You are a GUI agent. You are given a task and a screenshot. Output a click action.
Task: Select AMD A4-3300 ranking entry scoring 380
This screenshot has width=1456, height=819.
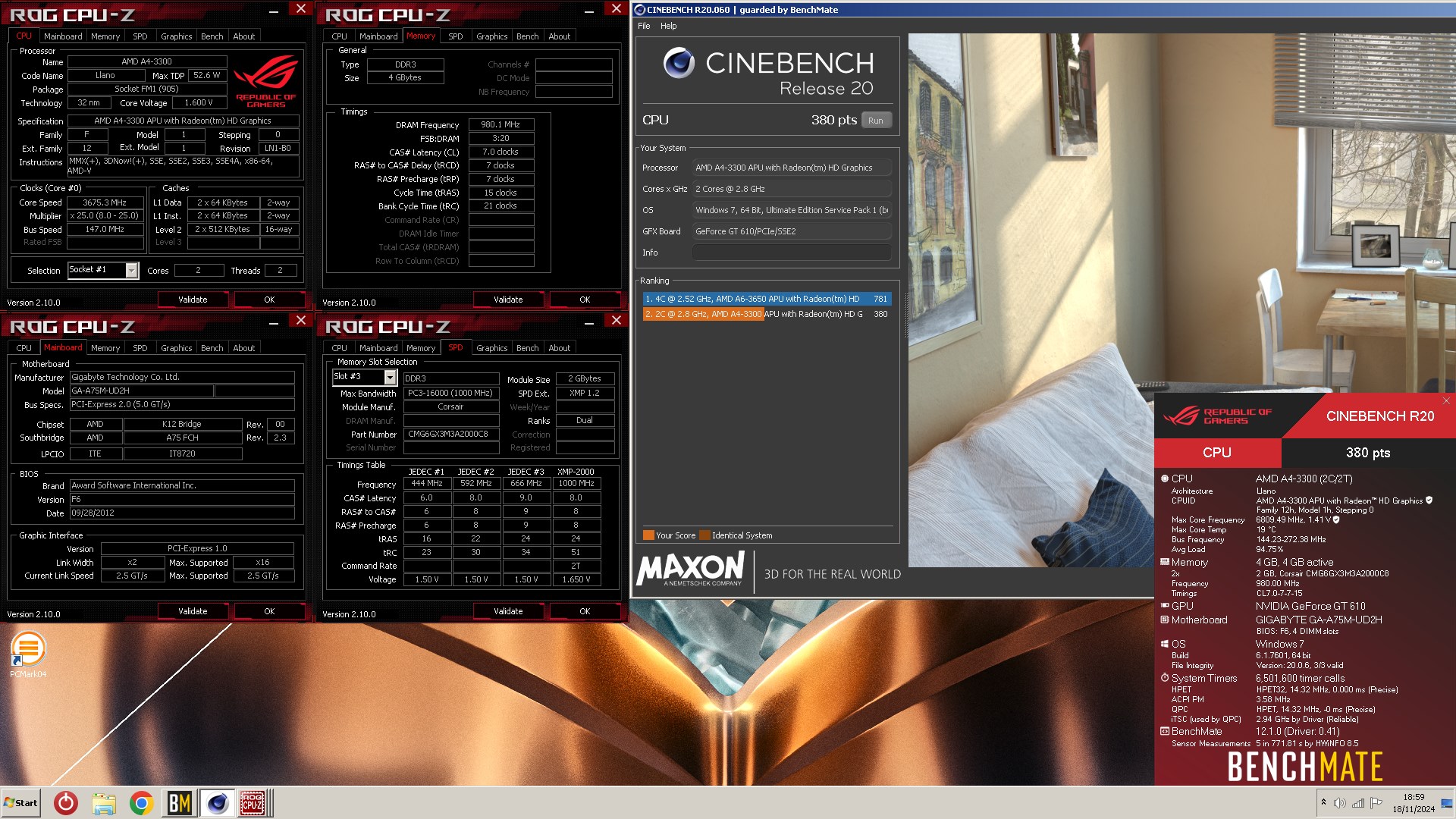click(x=767, y=314)
